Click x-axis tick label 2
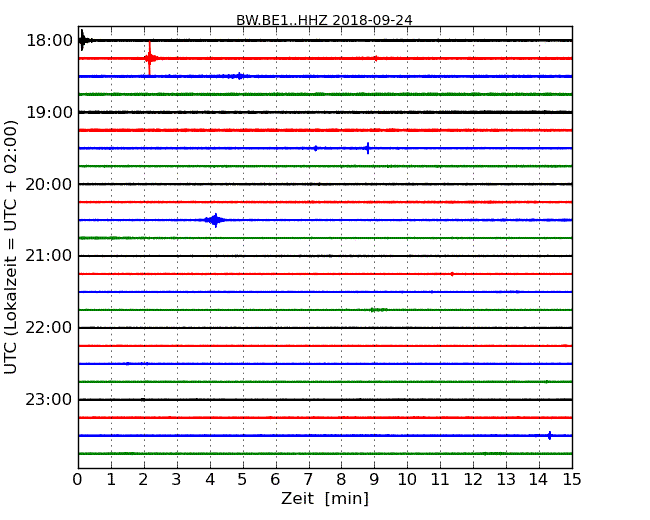 143,480
